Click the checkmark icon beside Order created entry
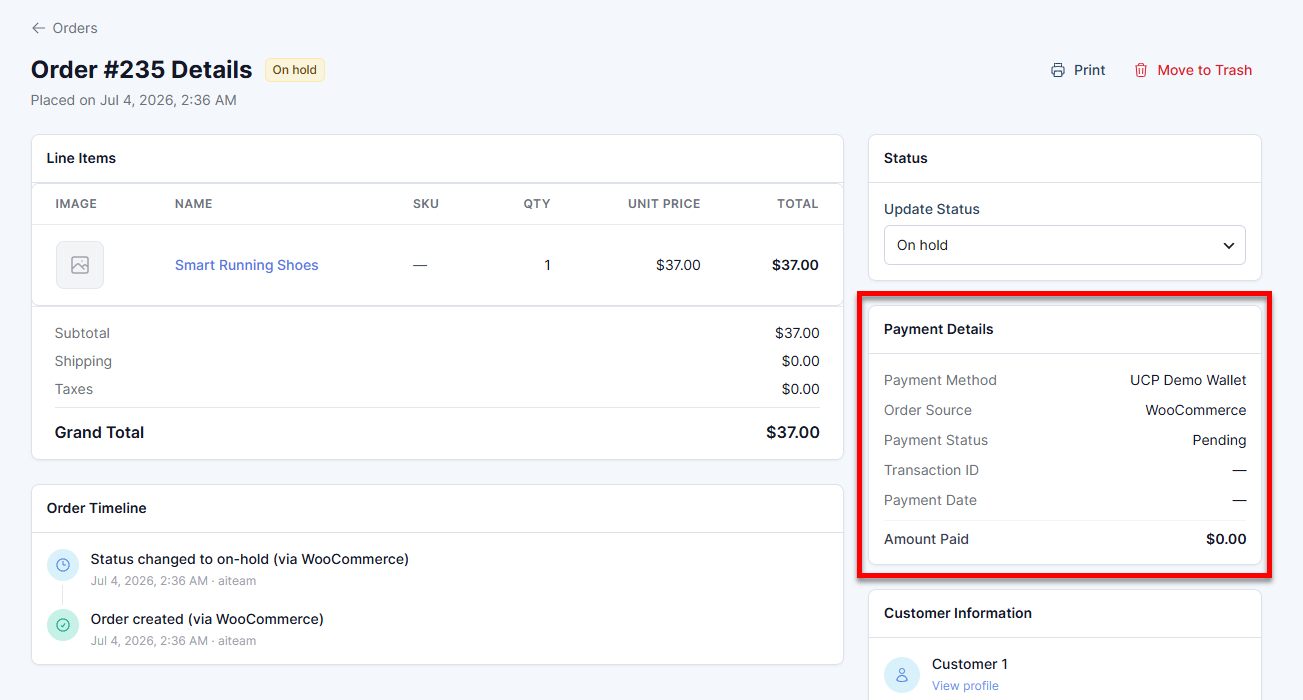Viewport: 1303px width, 700px height. [x=63, y=625]
